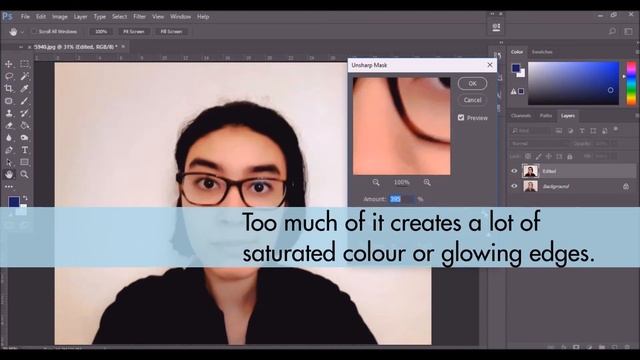Switch to the Channels tab
Image resolution: width=640 pixels, height=360 pixels.
(x=521, y=116)
